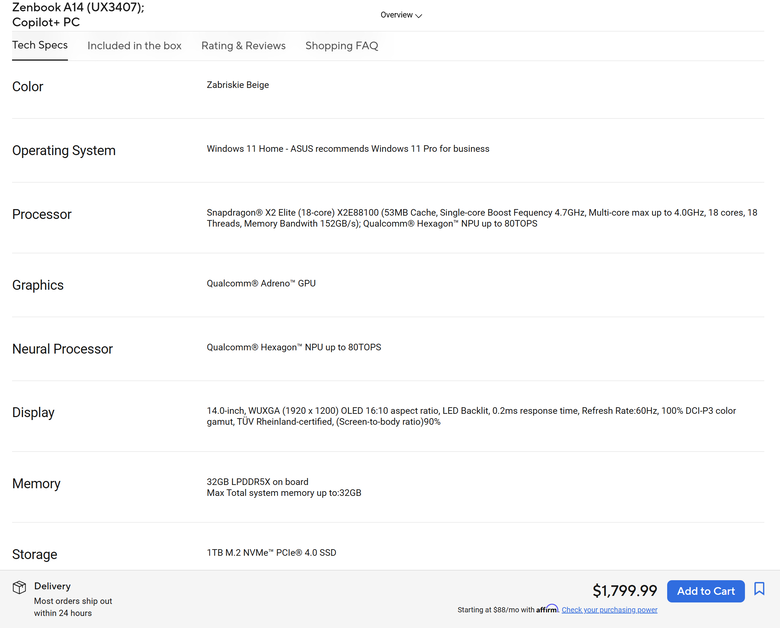780x628 pixels.
Task: Click the Affirm logo
Action: 547,609
